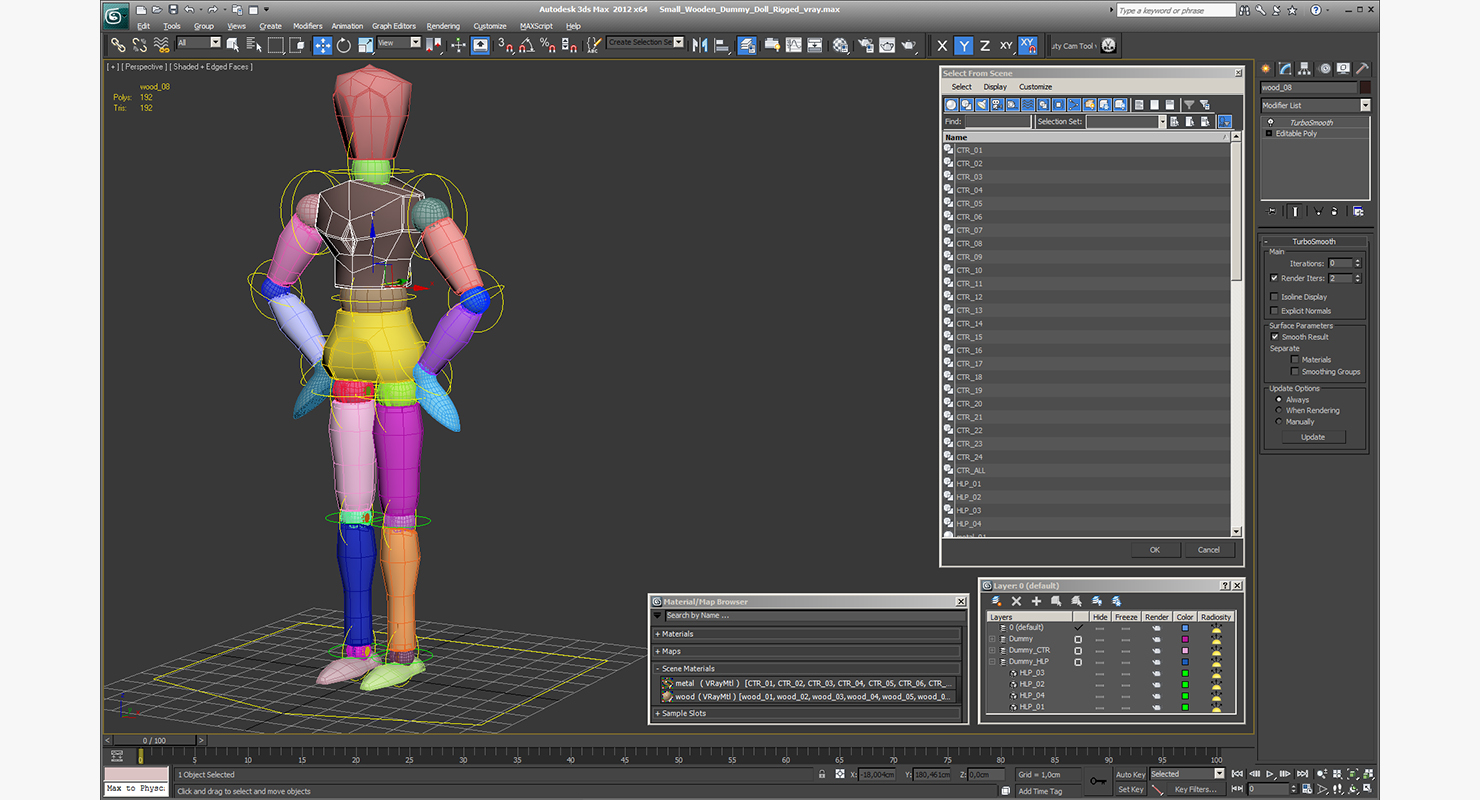Toggle the Angle Snap tool
This screenshot has height=800, width=1480.
point(526,45)
